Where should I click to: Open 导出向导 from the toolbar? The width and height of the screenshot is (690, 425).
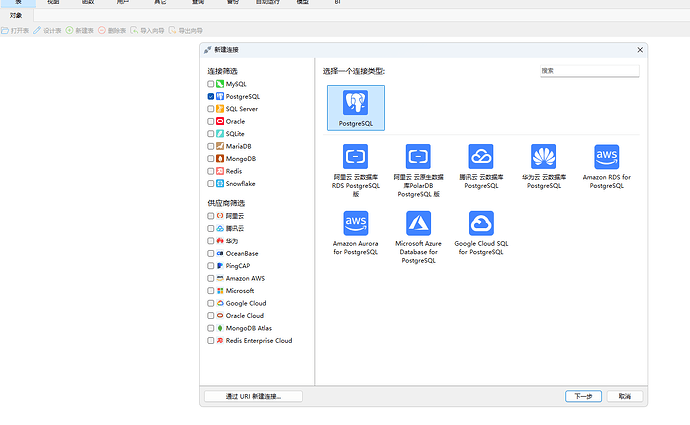[185, 30]
